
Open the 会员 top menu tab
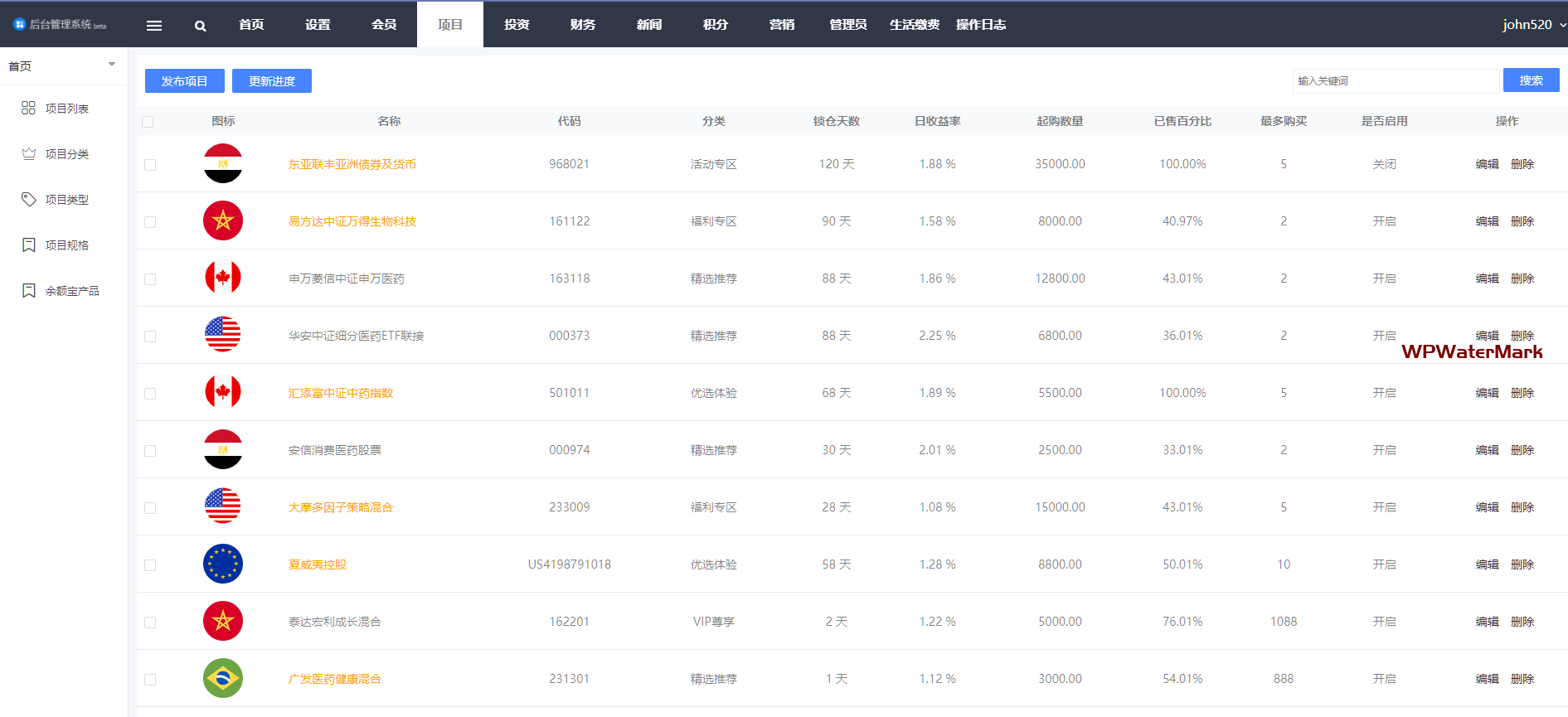click(383, 25)
